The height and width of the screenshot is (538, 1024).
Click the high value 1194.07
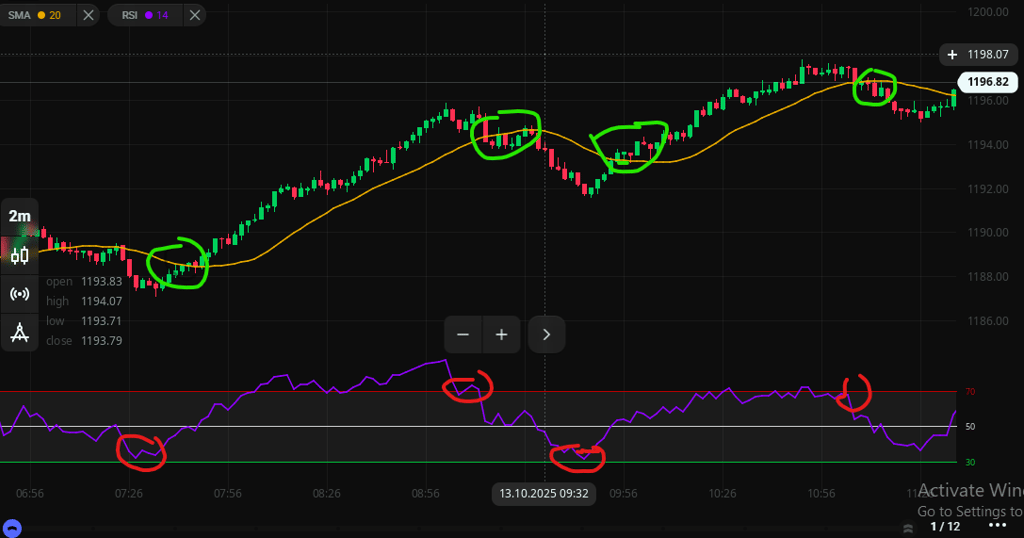pos(101,301)
